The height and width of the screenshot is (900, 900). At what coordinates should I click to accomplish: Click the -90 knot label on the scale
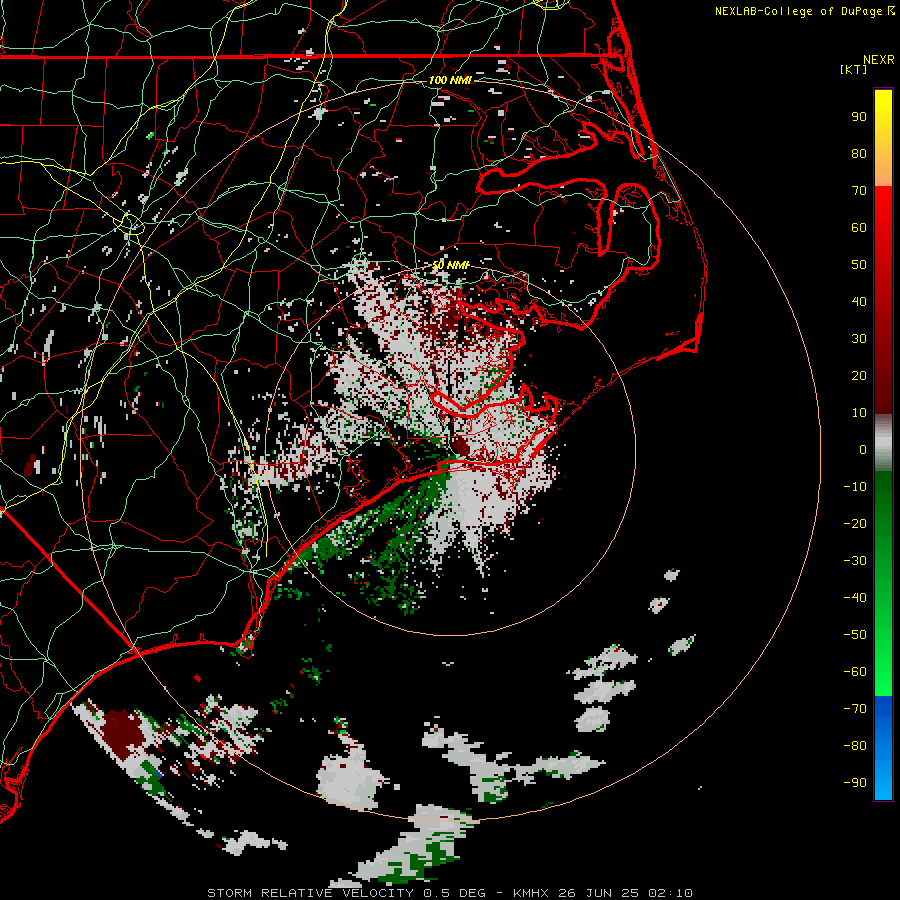855,783
